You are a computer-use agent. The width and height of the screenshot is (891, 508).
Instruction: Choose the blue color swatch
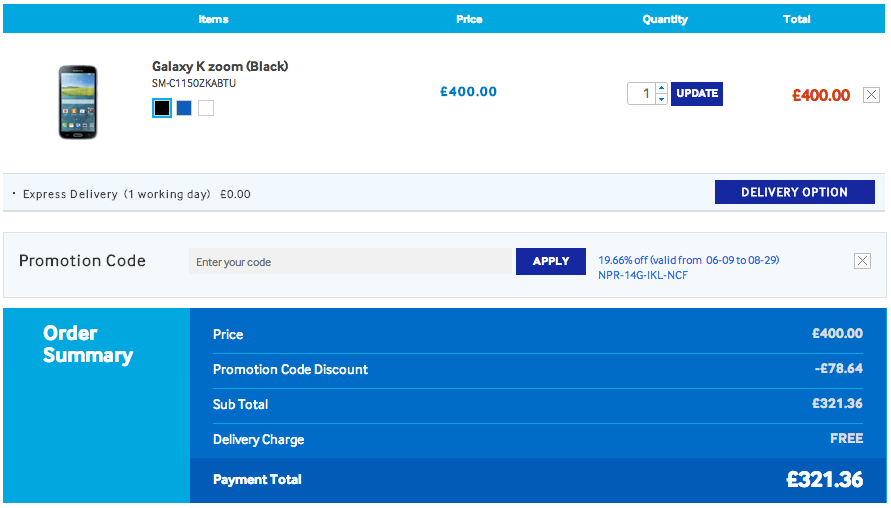[x=184, y=107]
